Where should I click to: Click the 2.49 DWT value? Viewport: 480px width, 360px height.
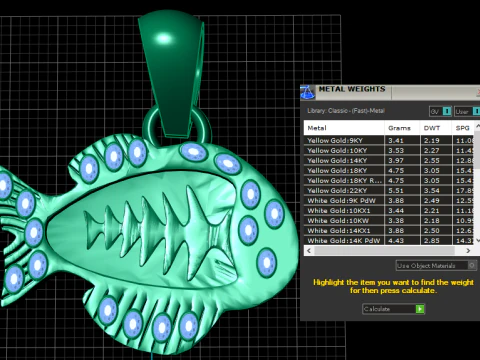pyautogui.click(x=432, y=201)
